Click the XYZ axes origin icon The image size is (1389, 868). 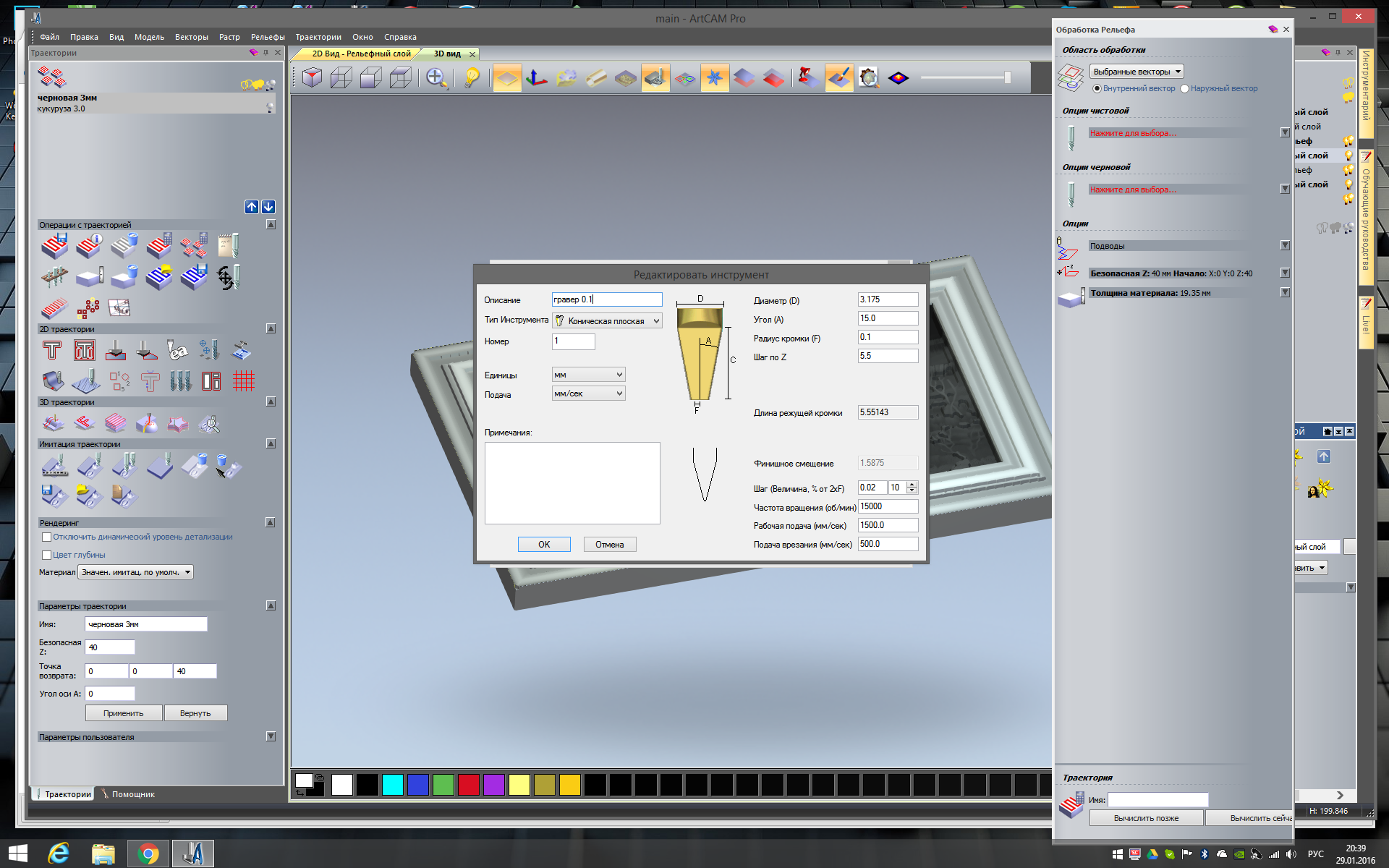(x=536, y=78)
